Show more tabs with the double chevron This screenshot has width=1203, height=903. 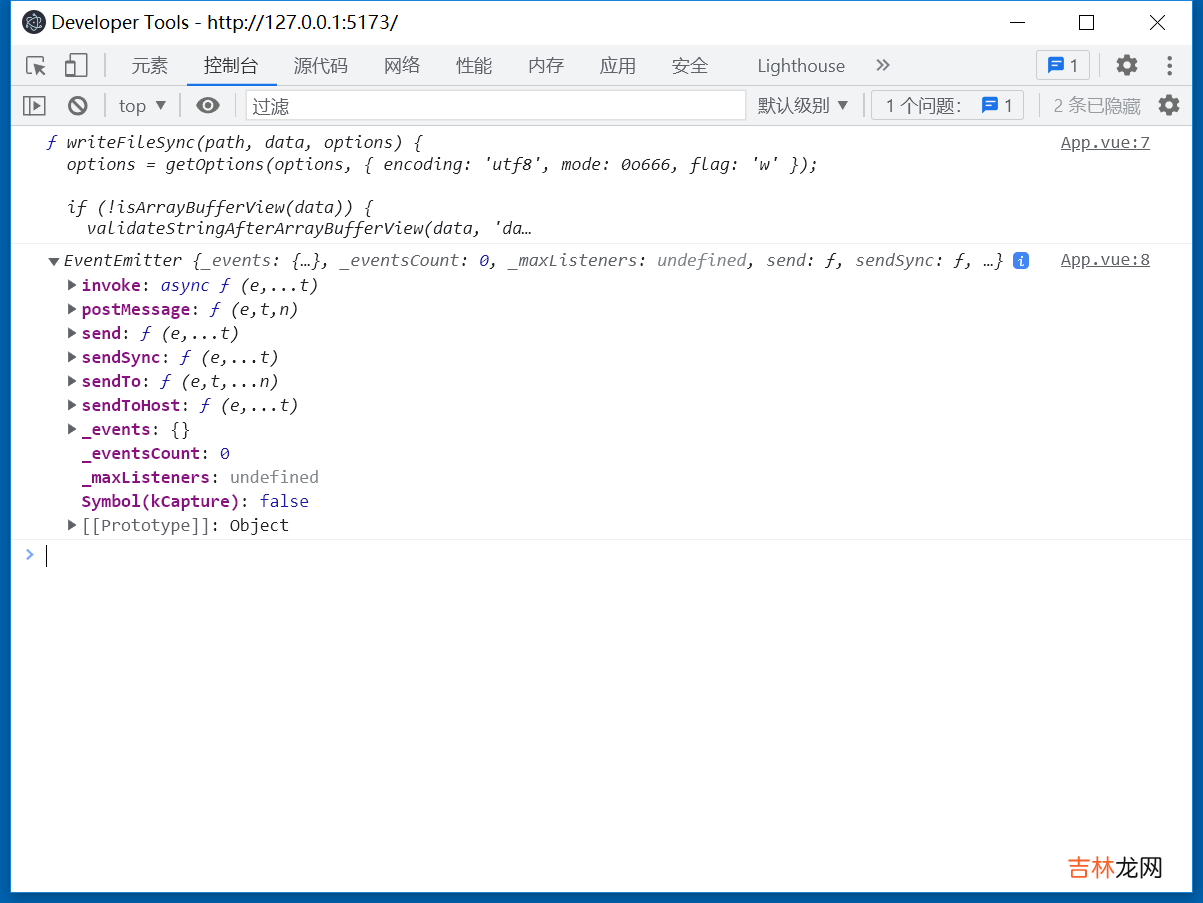tap(883, 66)
